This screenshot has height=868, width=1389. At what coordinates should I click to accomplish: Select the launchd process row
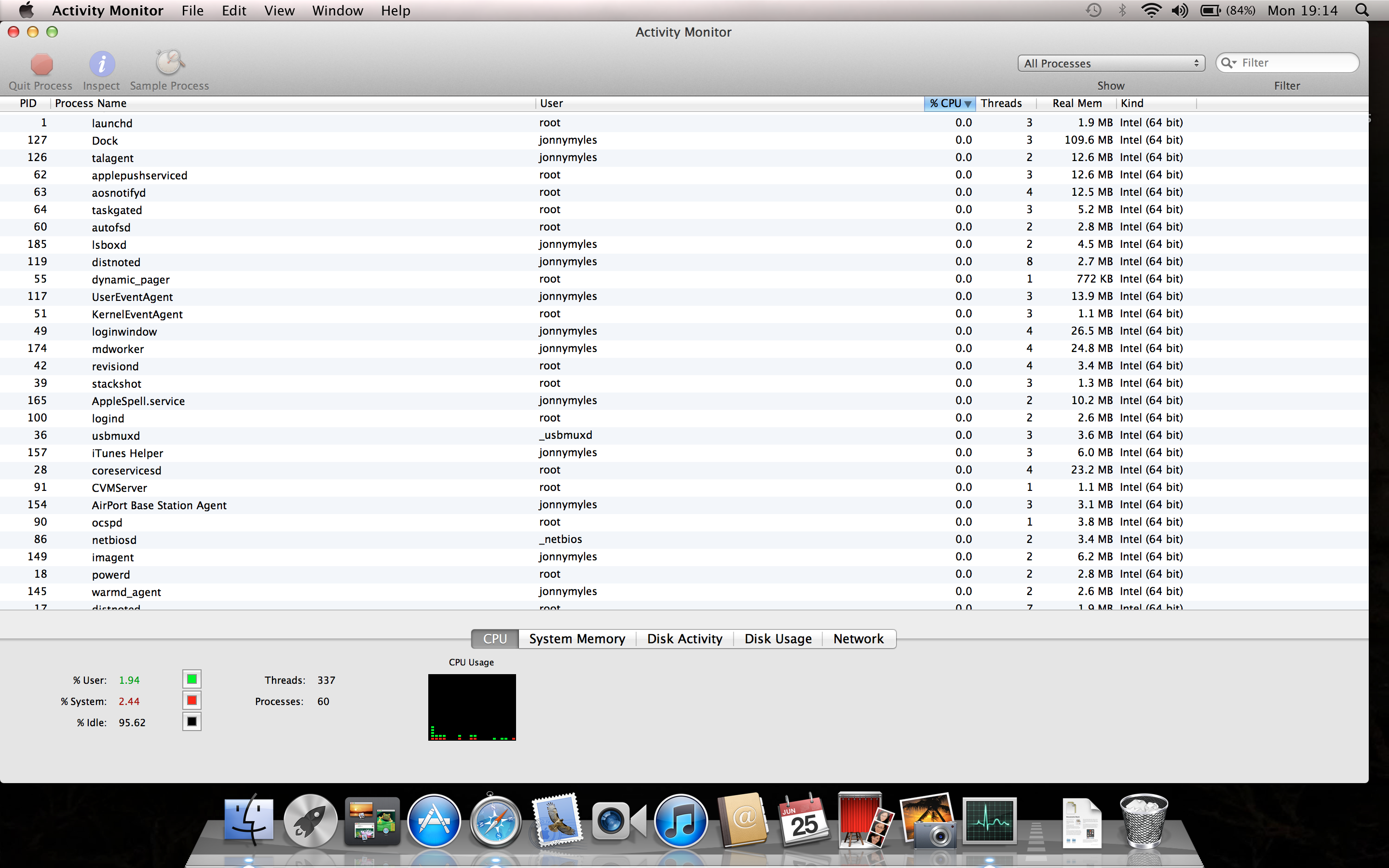tap(684, 123)
